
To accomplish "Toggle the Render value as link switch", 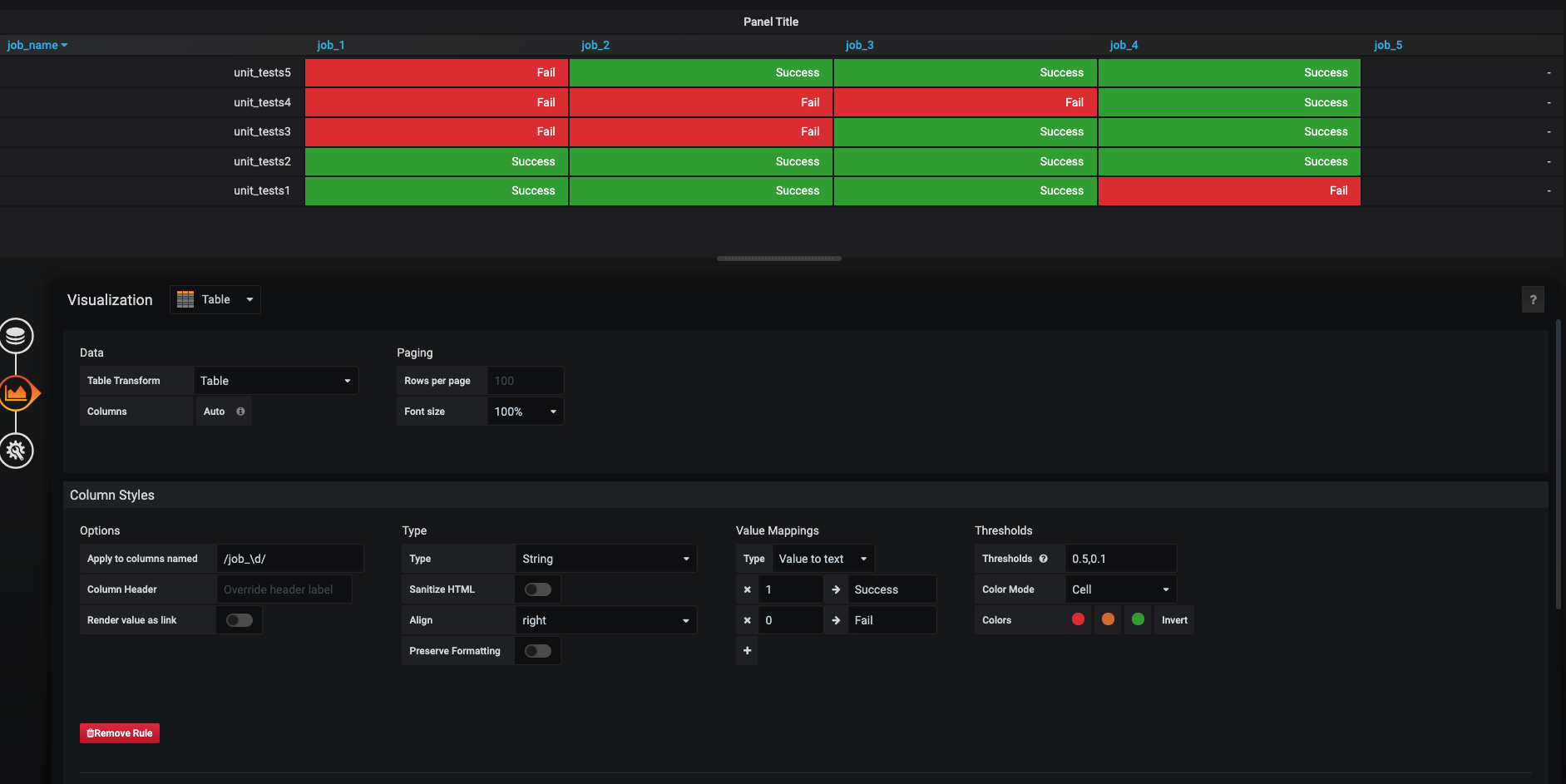I will pos(240,620).
